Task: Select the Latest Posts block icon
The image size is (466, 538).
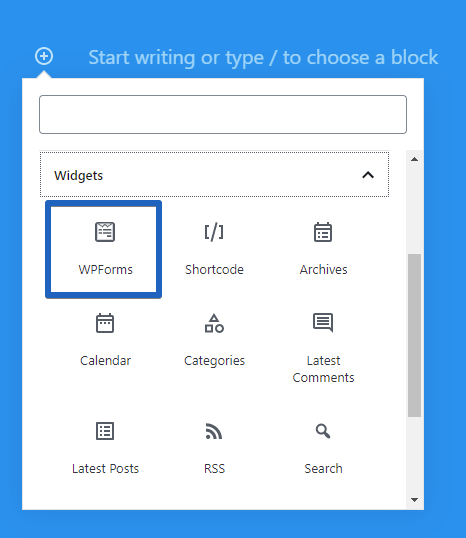Action: [x=105, y=431]
